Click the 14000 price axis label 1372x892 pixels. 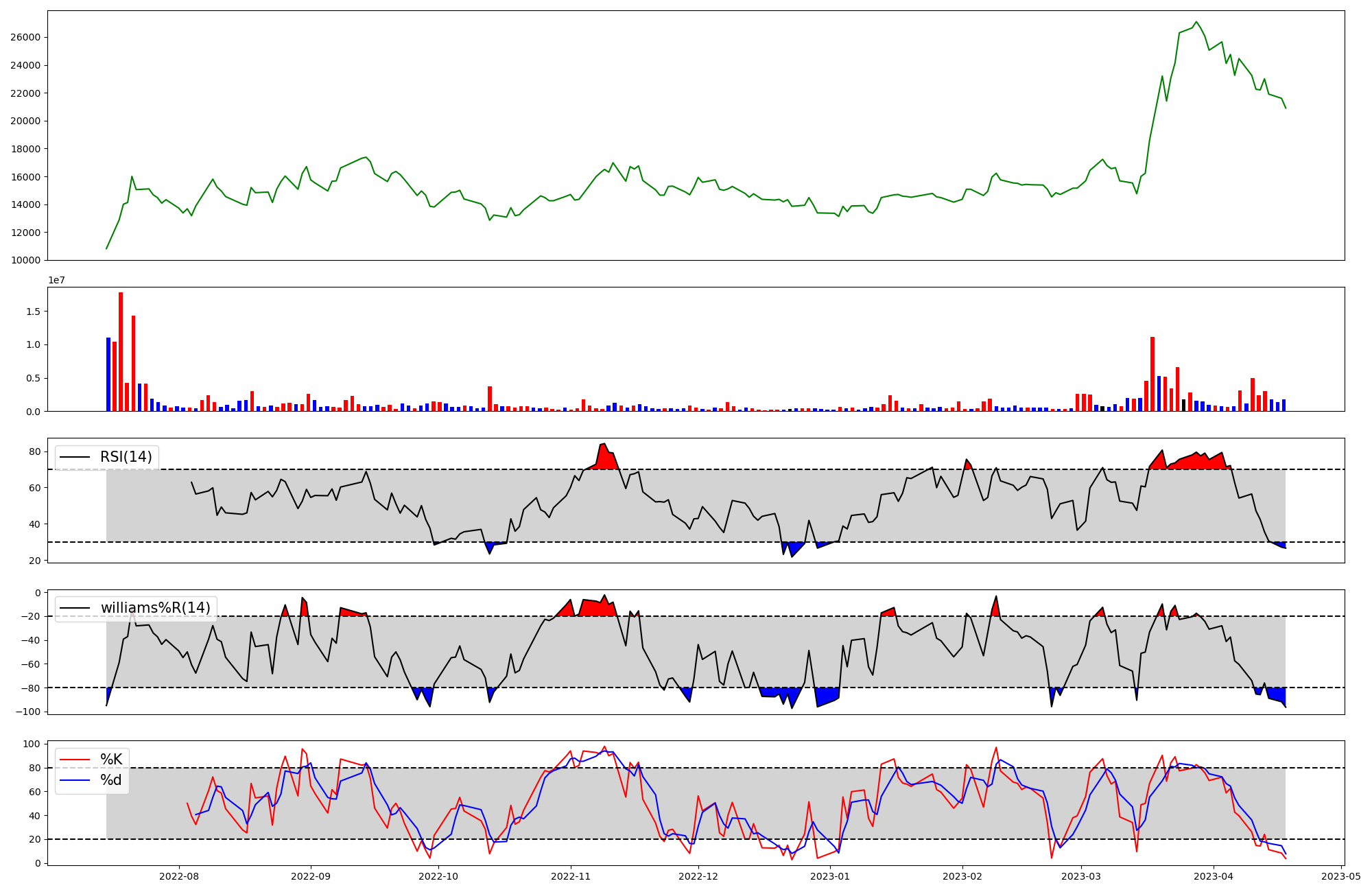click(25, 205)
